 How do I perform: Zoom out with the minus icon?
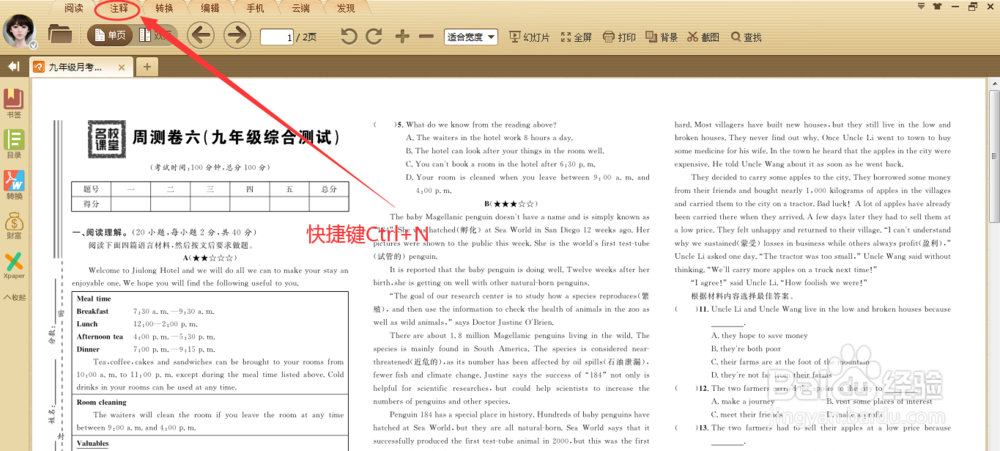(x=426, y=36)
